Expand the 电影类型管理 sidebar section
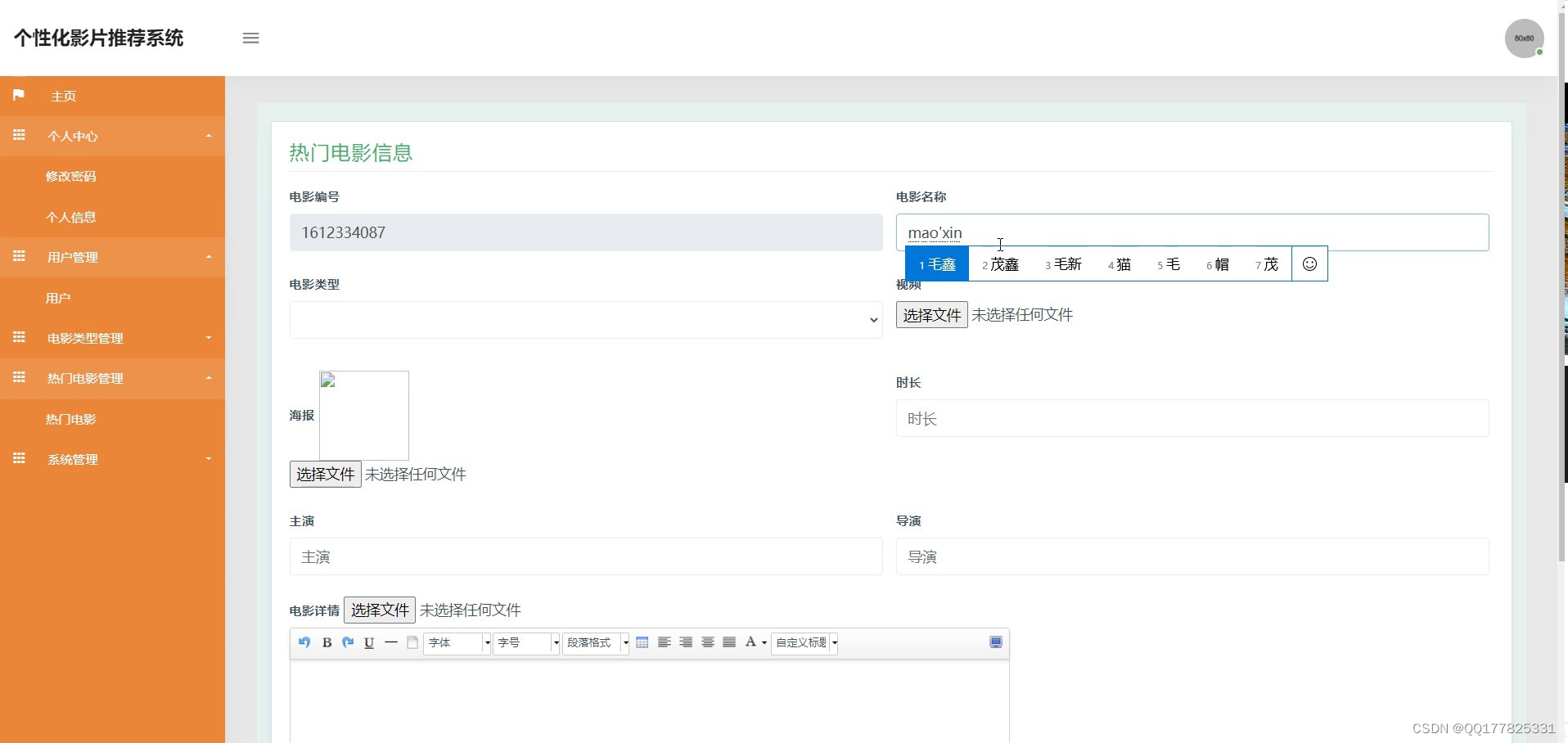Screen dimensions: 1568x743 pos(112,338)
